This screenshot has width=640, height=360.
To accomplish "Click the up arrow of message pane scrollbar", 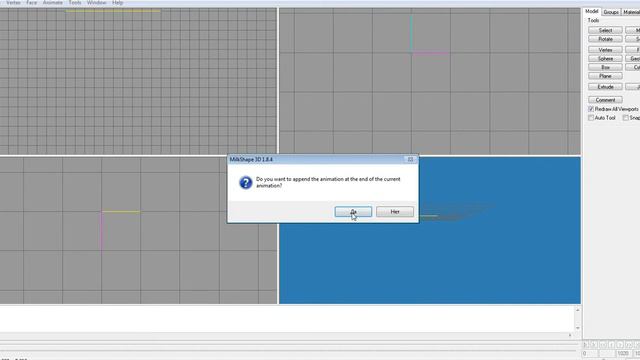I will pyautogui.click(x=577, y=310).
